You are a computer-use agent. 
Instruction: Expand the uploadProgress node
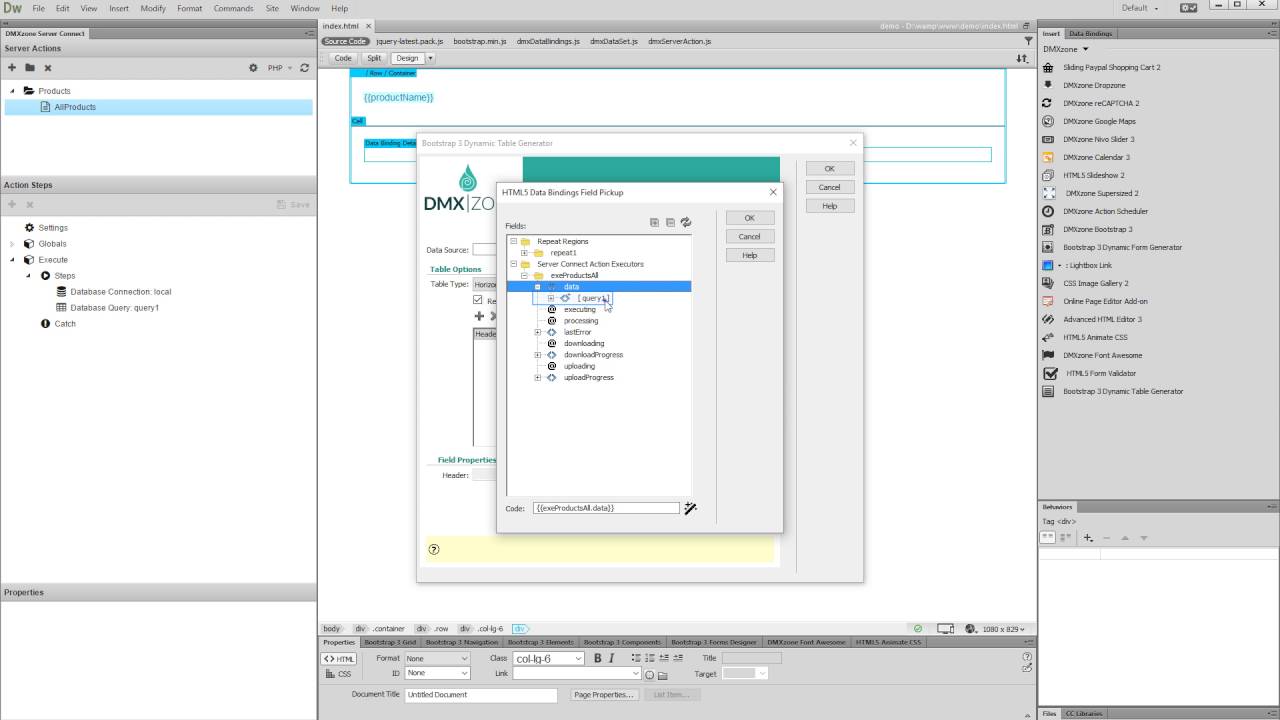[538, 378]
